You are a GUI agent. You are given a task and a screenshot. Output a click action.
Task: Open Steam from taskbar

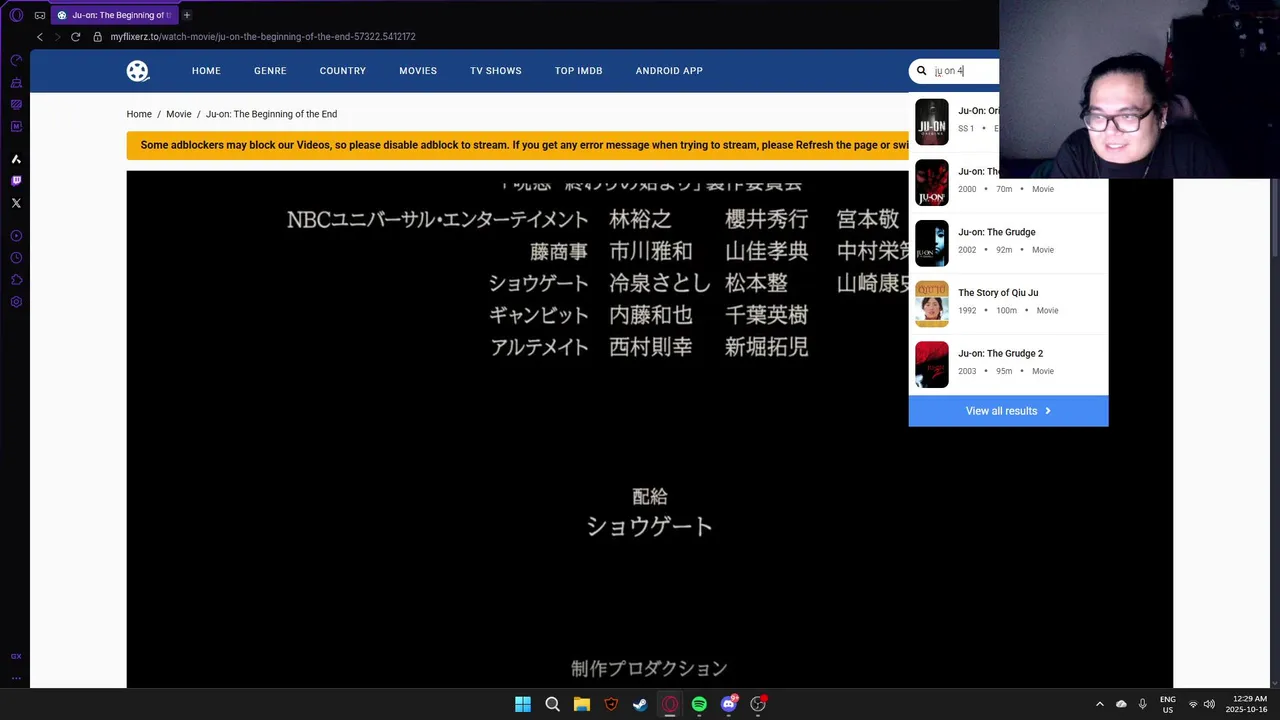pos(640,704)
